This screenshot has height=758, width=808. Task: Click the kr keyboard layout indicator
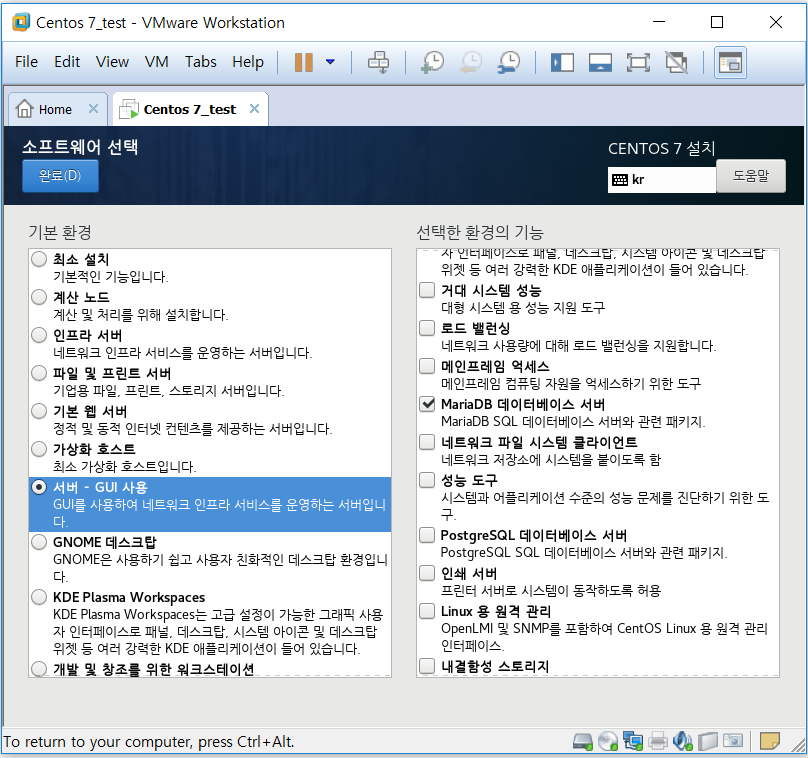[x=662, y=180]
